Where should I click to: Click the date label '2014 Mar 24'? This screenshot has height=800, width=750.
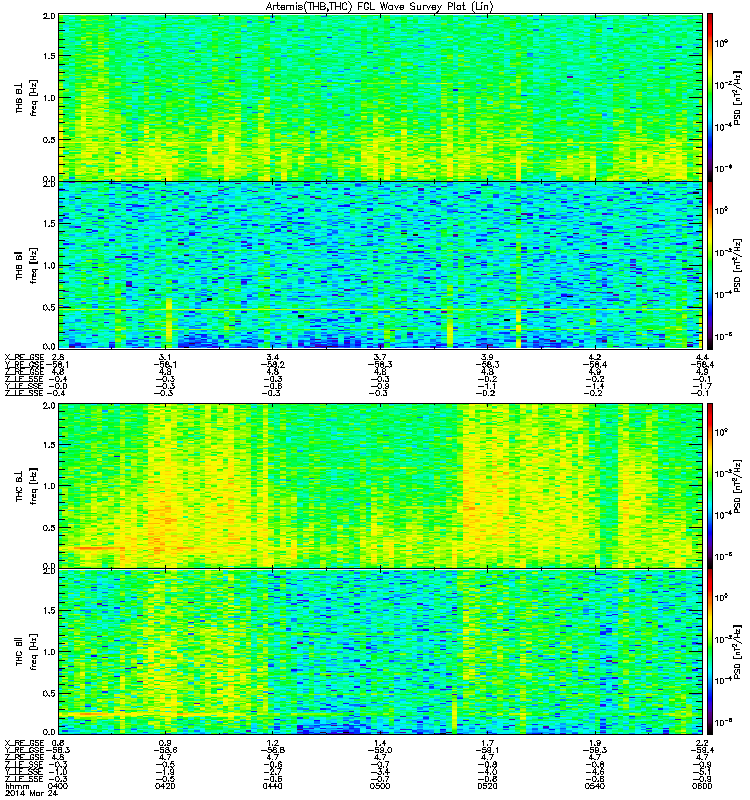pyautogui.click(x=32, y=793)
